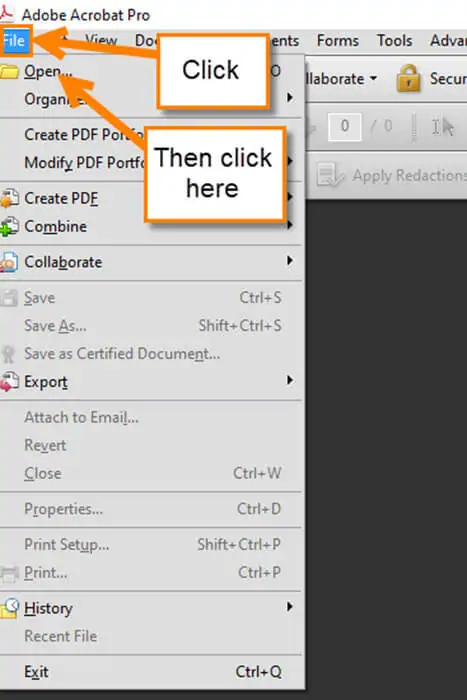The height and width of the screenshot is (700, 467).
Task: Select the text cursor Select tool icon
Action: (x=443, y=127)
